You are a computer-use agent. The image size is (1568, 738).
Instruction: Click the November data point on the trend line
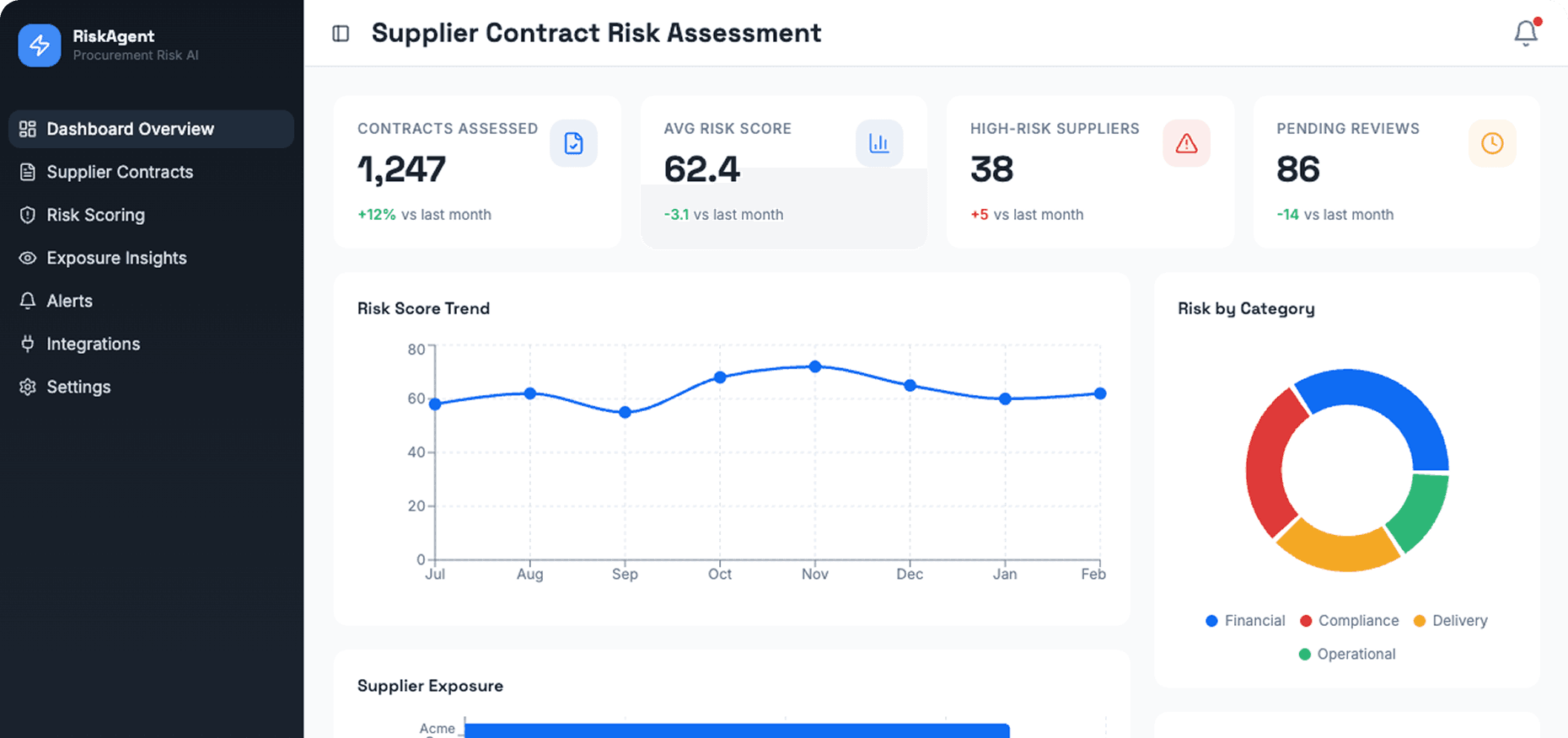click(814, 366)
